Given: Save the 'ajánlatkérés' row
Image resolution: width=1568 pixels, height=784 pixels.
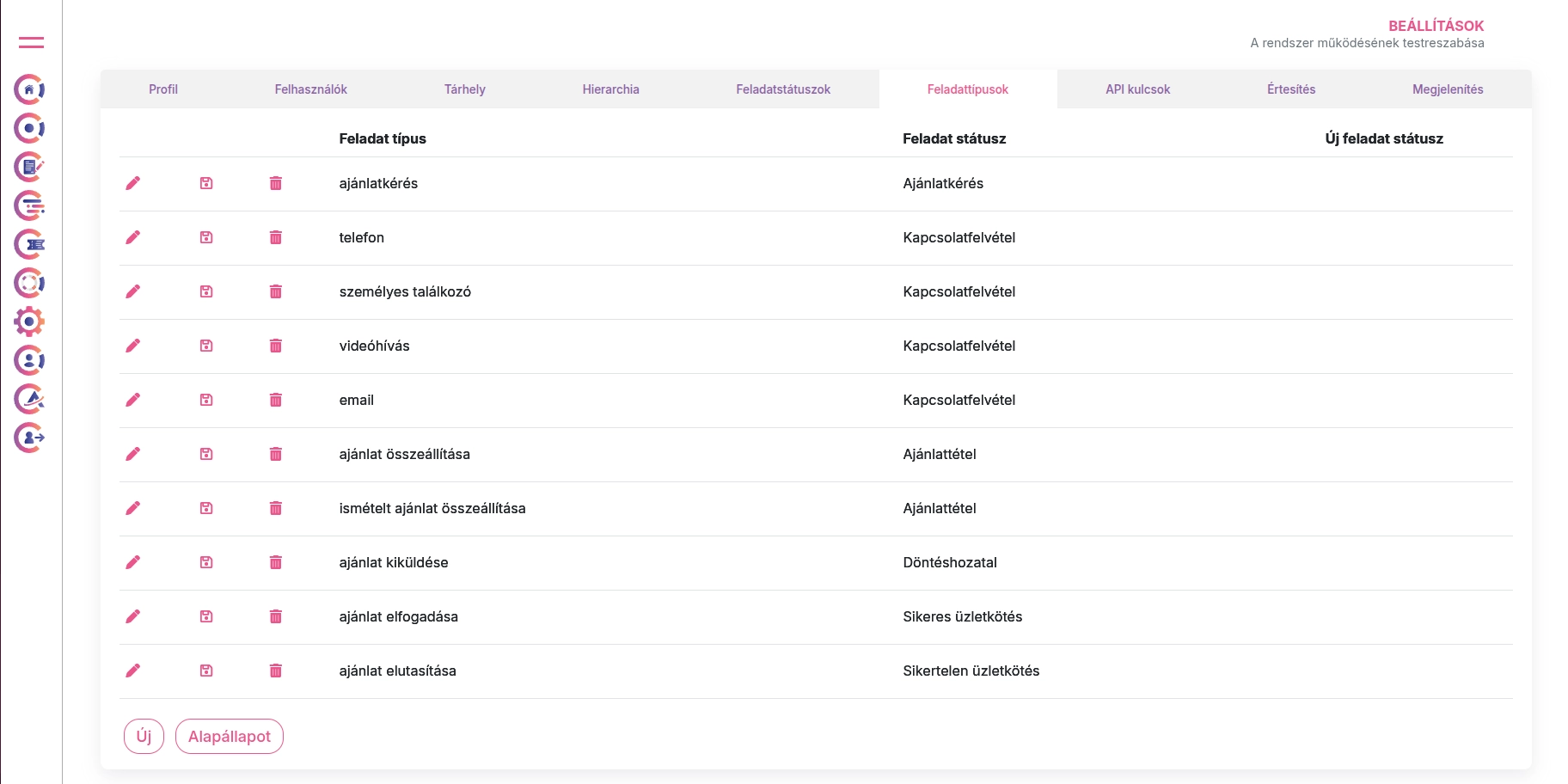Looking at the screenshot, I should [206, 183].
